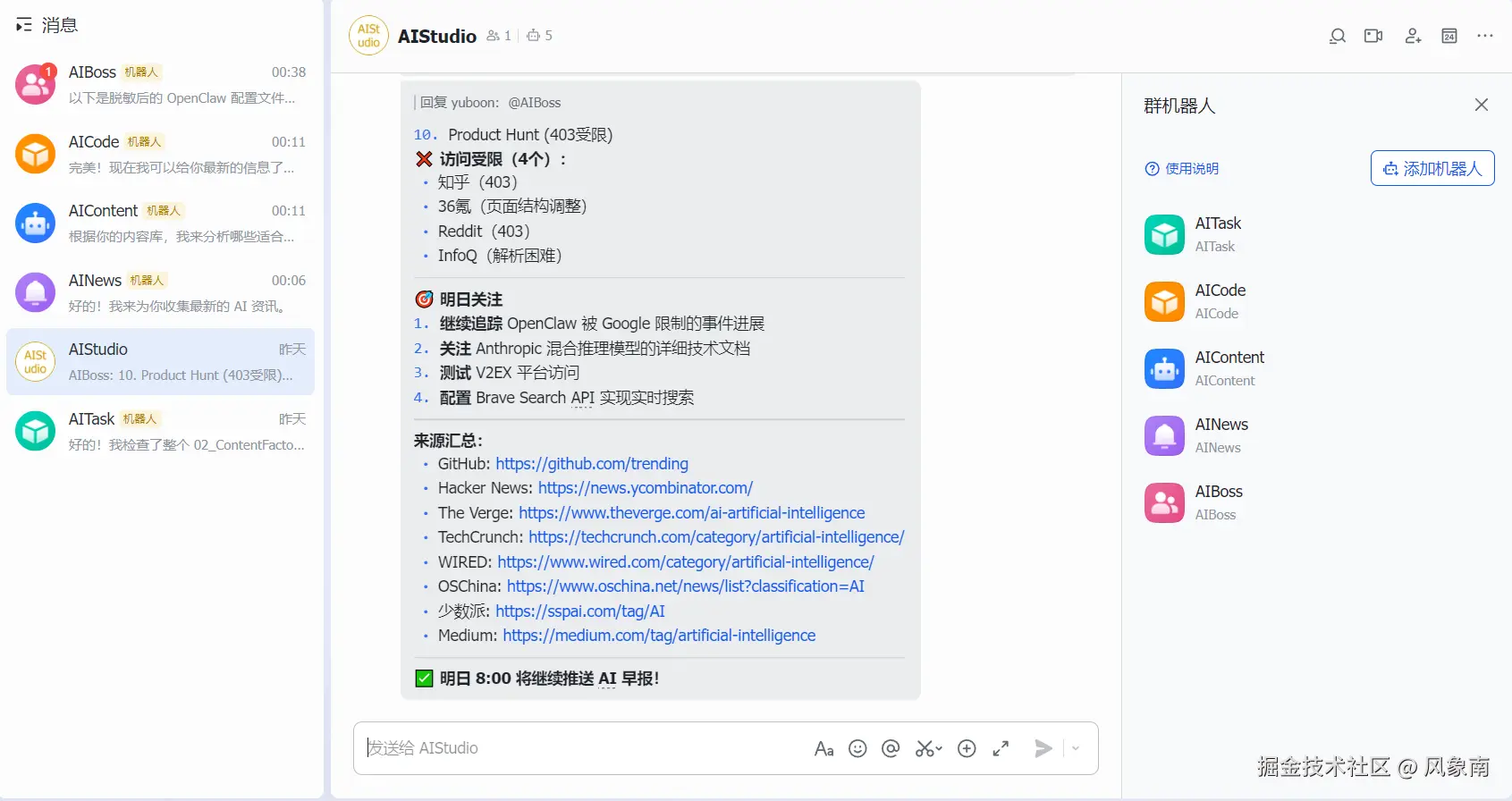The image size is (1512, 801).
Task: Search the chat history
Action: 1338,36
